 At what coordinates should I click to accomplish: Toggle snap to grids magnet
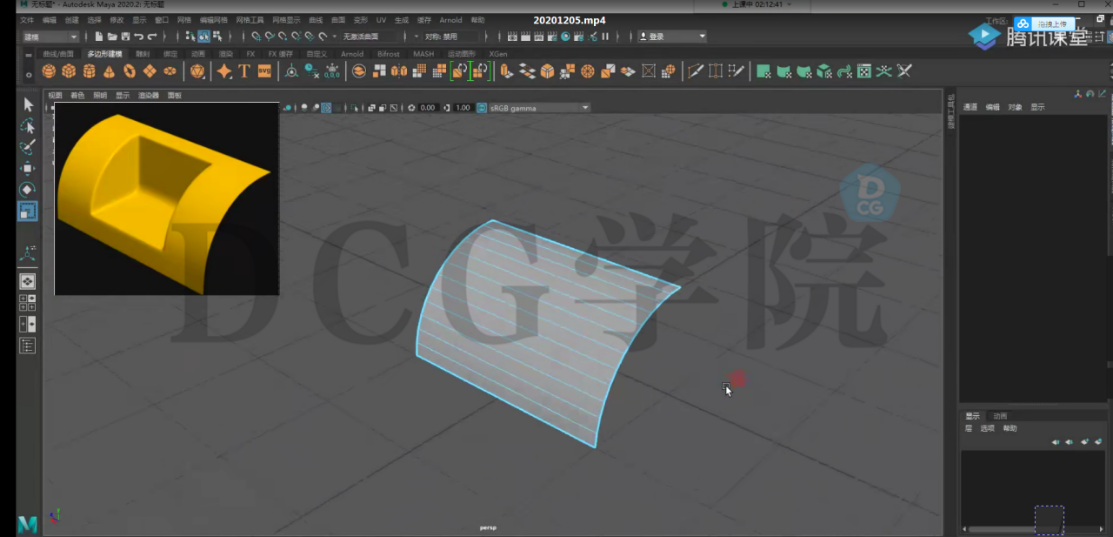click(x=256, y=36)
